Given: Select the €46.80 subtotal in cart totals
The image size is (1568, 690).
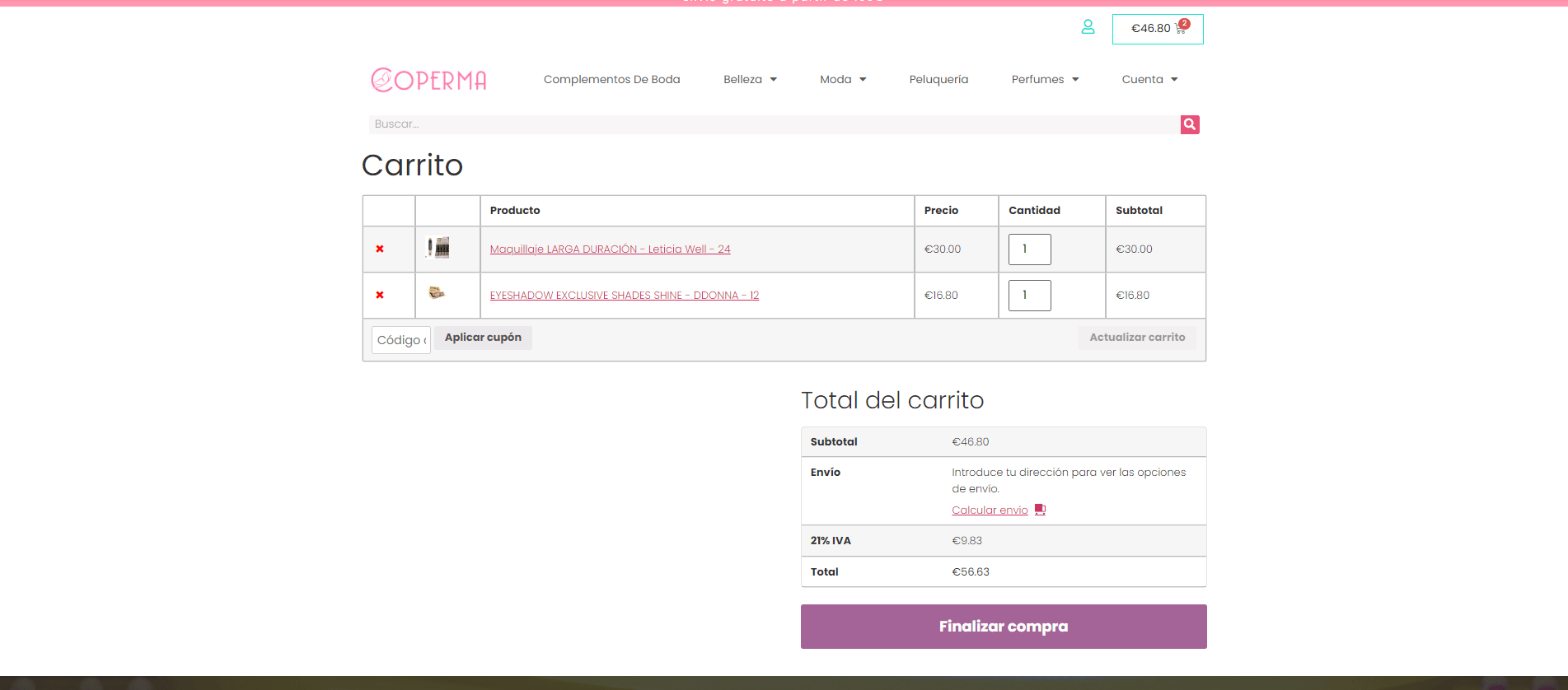Looking at the screenshot, I should click(971, 442).
